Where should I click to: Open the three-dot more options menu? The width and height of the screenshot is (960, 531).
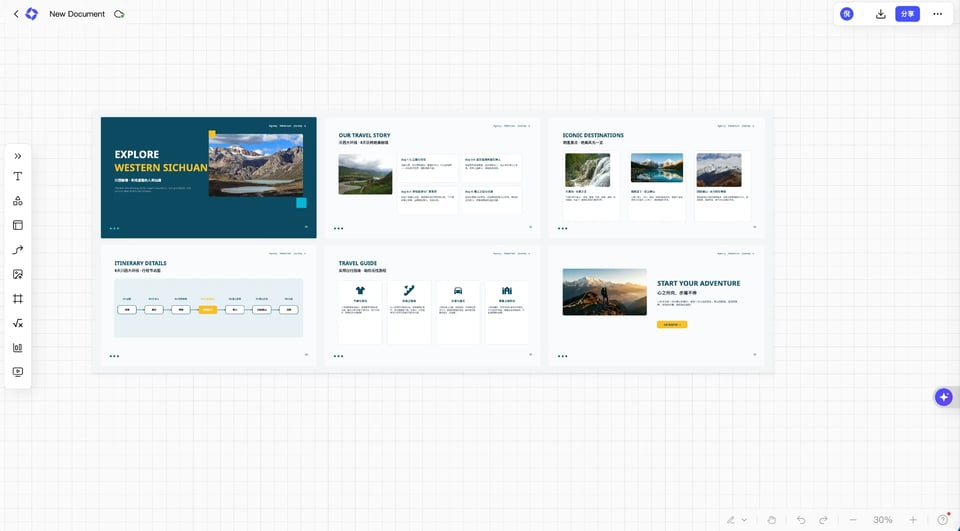(937, 14)
